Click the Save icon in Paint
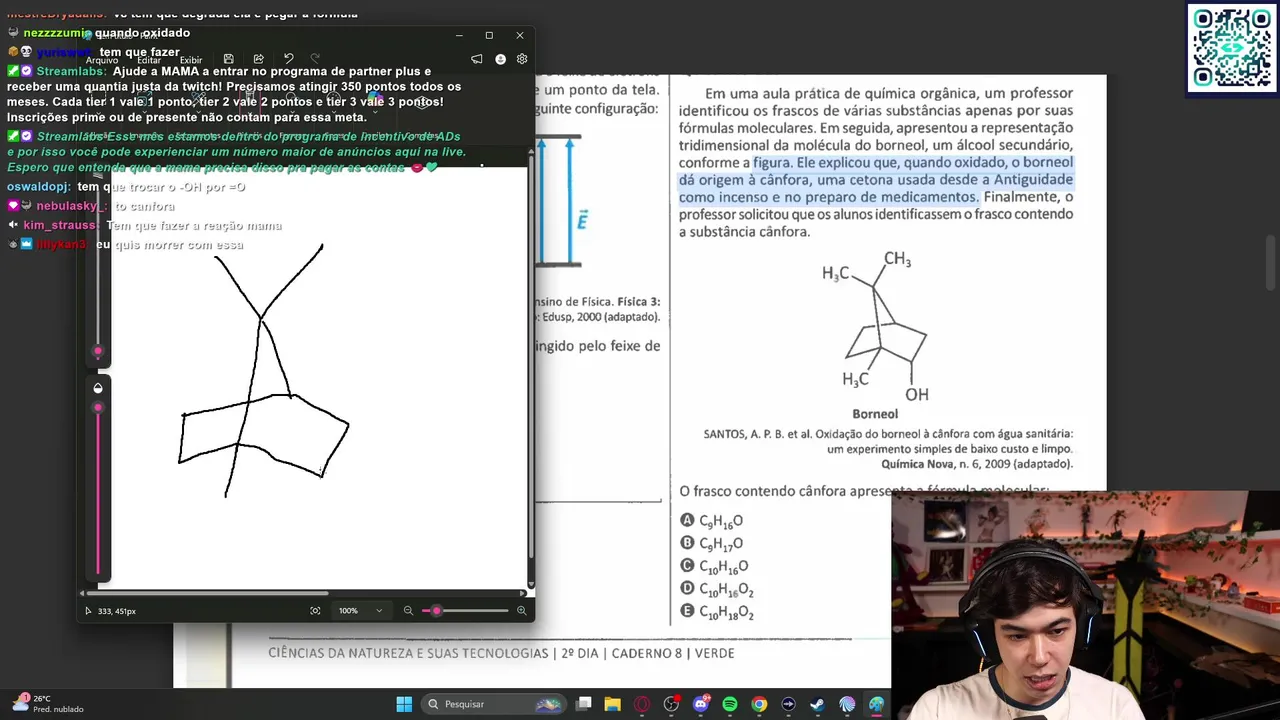1280x720 pixels. point(229,59)
